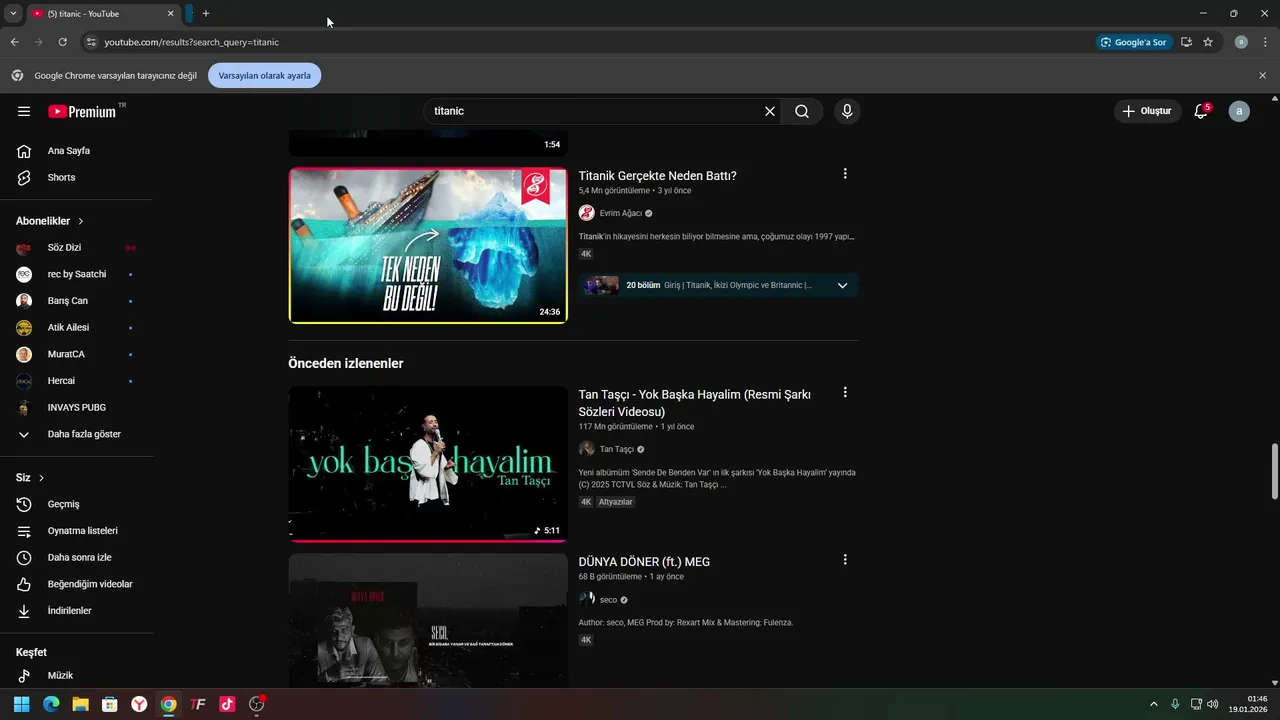Open the Yandex browser taskbar icon

139,704
